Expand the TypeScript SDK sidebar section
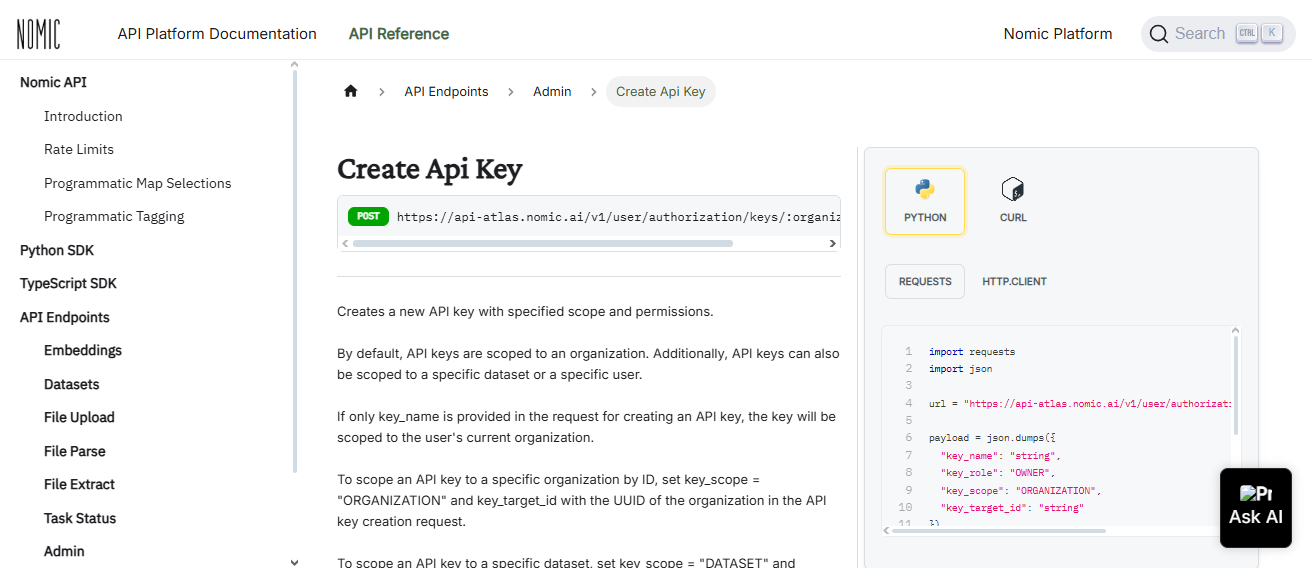The image size is (1312, 568). click(x=68, y=283)
